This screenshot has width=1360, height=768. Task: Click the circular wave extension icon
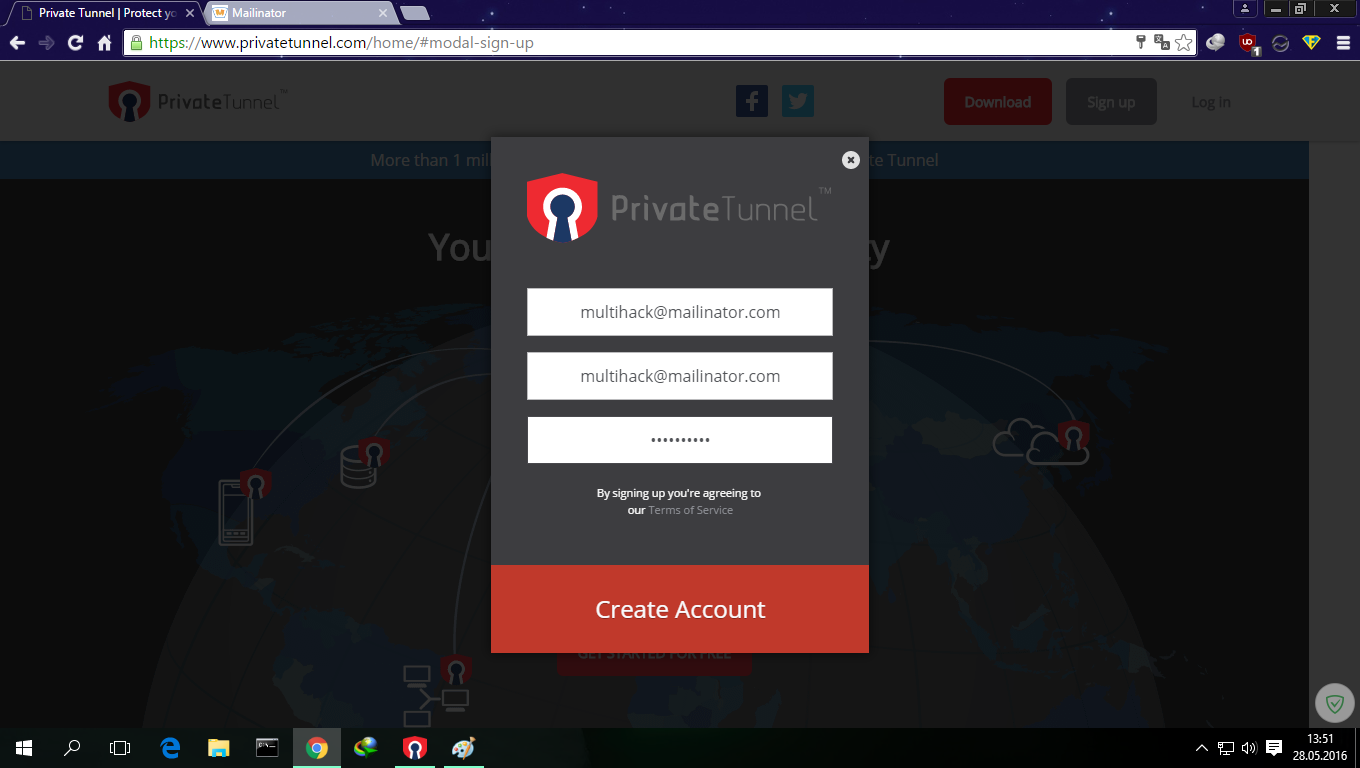point(1280,43)
